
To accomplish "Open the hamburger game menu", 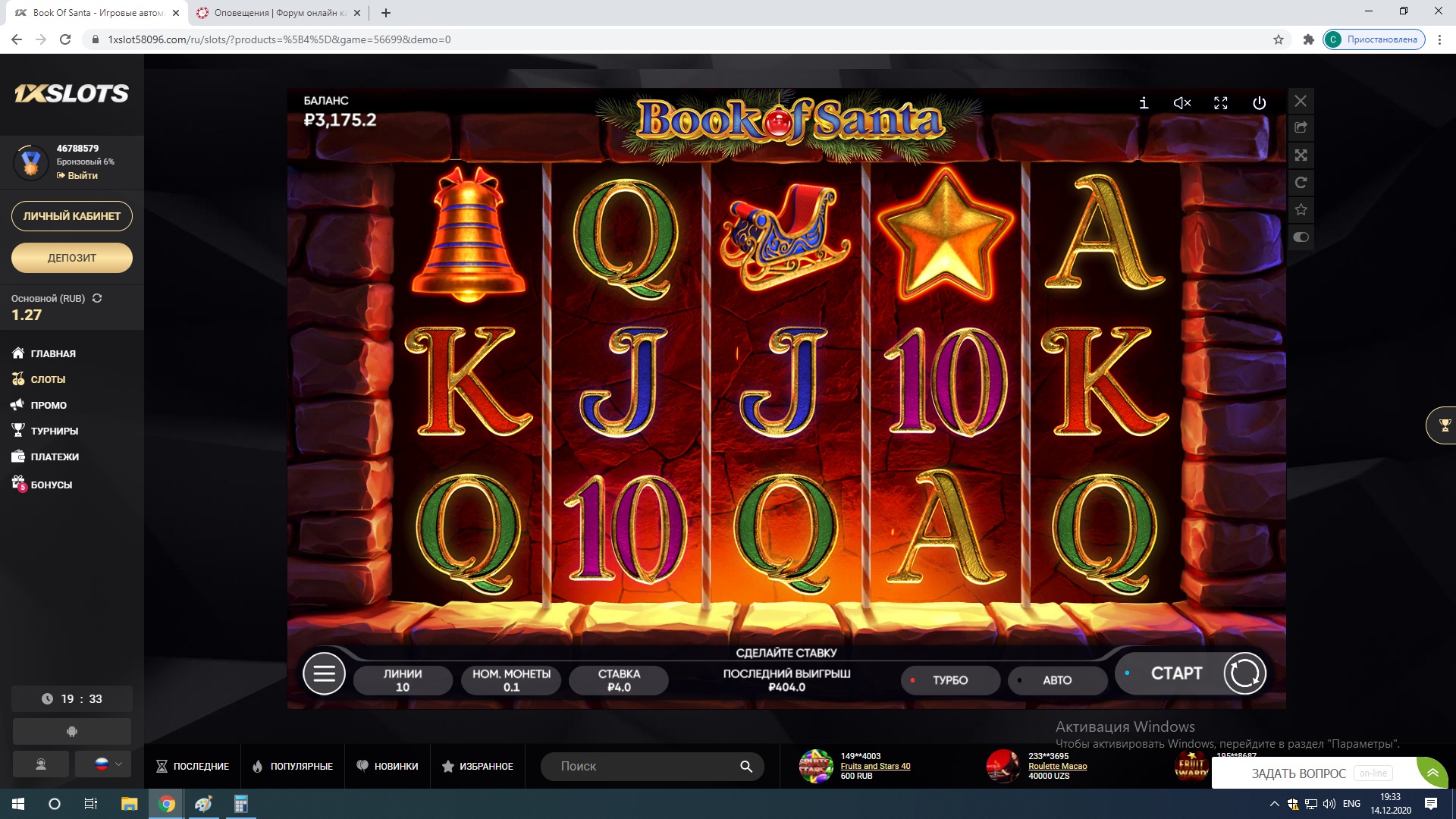I will pos(324,673).
